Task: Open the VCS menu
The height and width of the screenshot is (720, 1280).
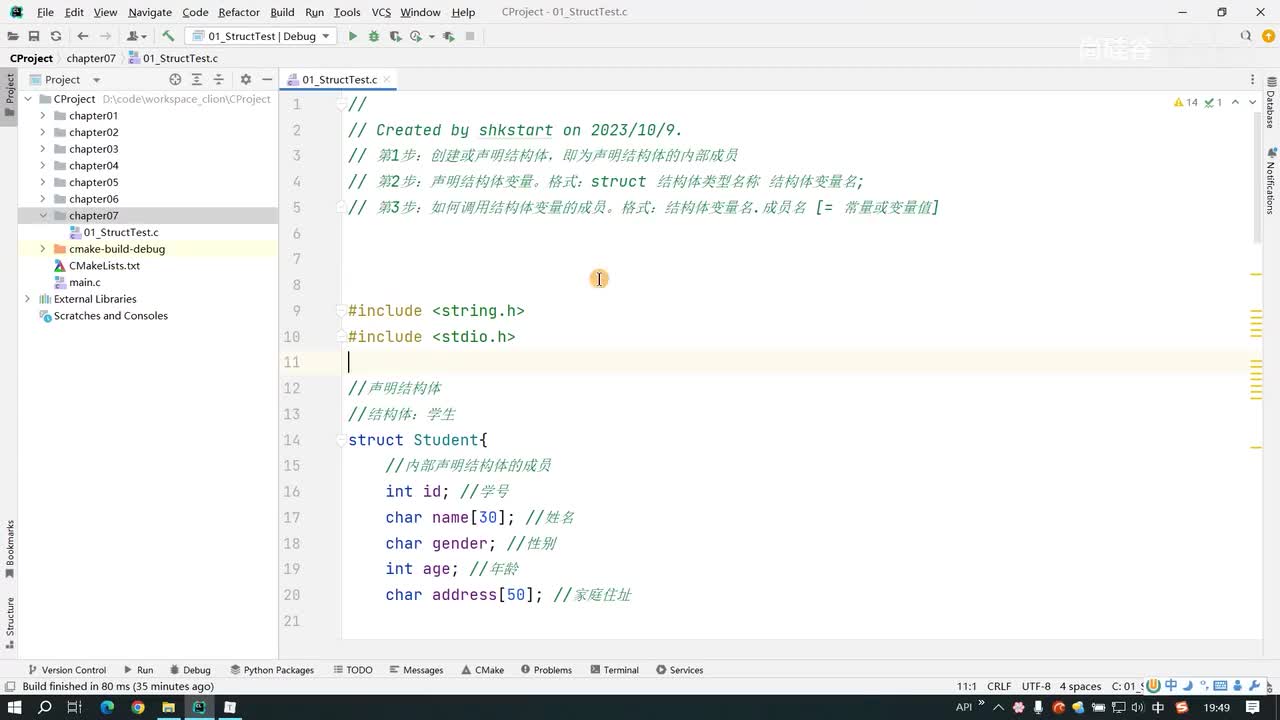Action: click(381, 12)
